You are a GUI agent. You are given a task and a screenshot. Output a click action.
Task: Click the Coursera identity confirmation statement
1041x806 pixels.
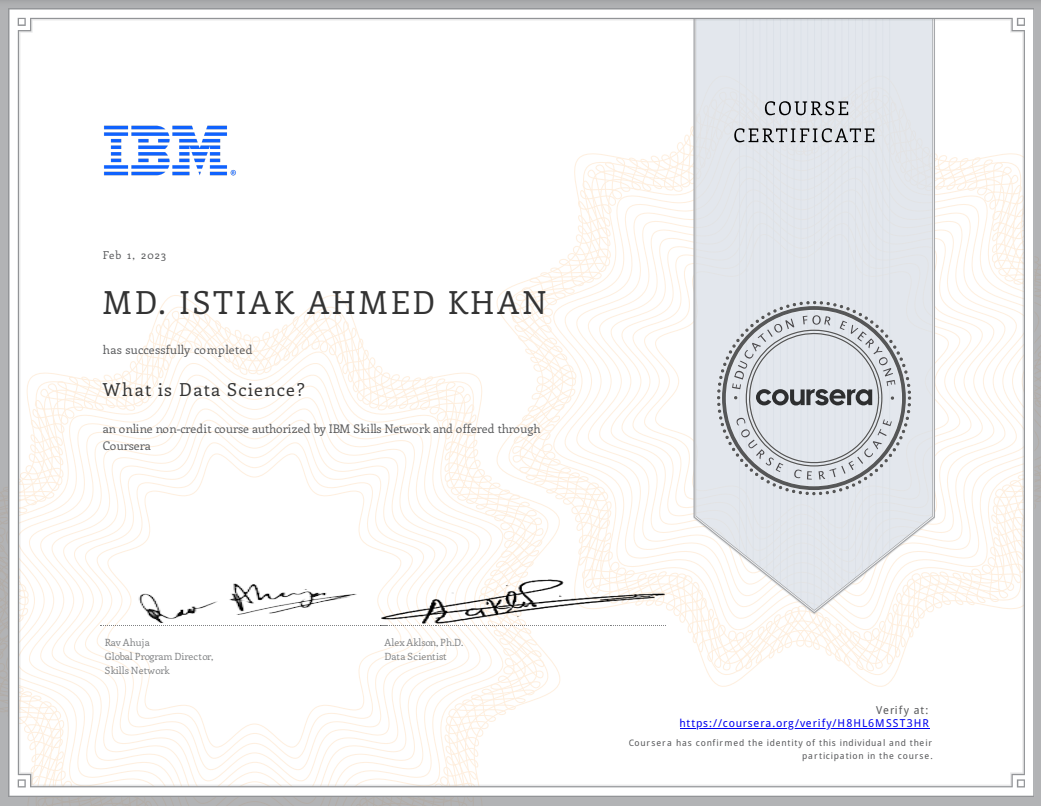[x=780, y=750]
